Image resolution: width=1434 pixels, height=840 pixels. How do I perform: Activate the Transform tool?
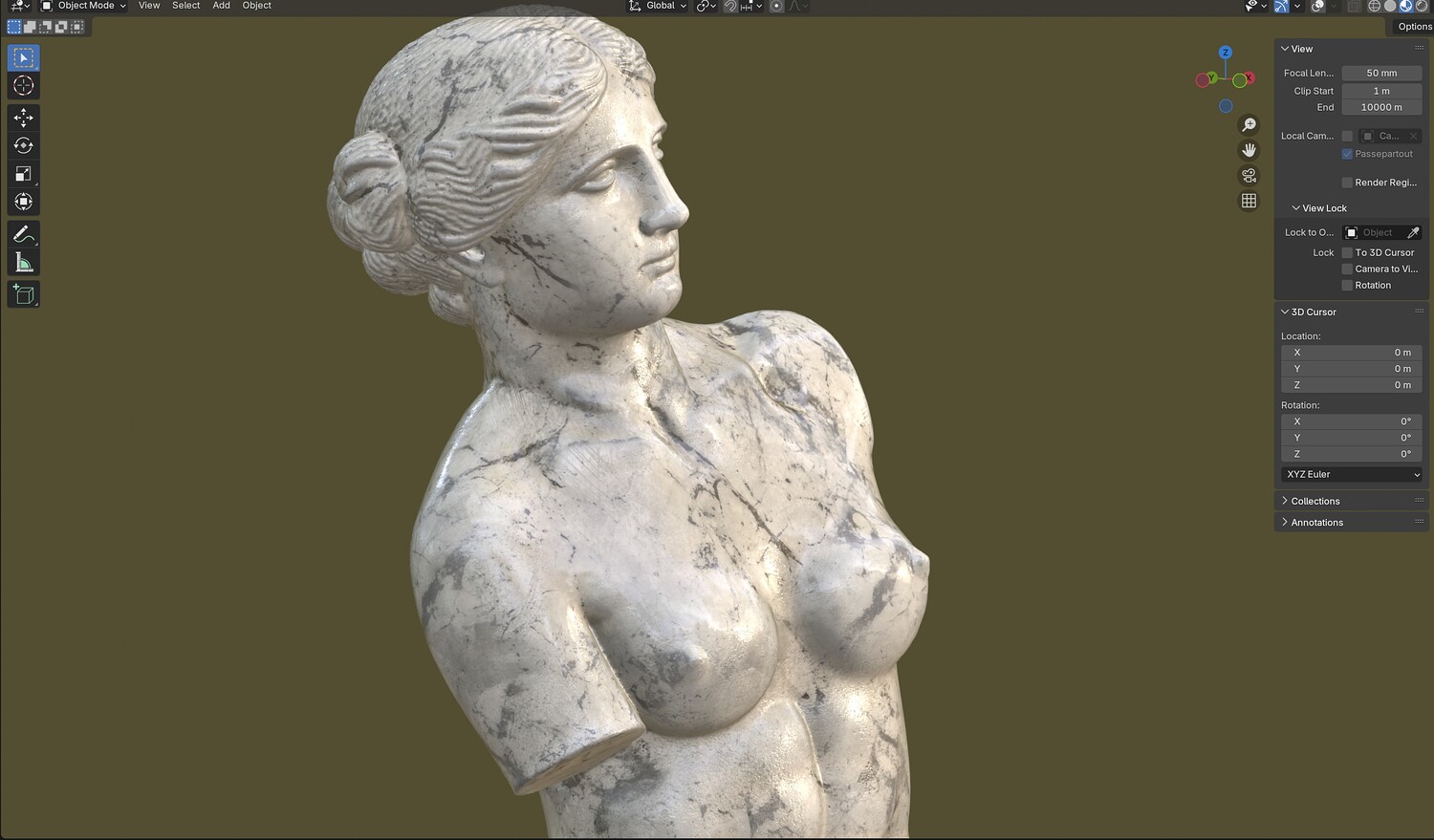[24, 202]
